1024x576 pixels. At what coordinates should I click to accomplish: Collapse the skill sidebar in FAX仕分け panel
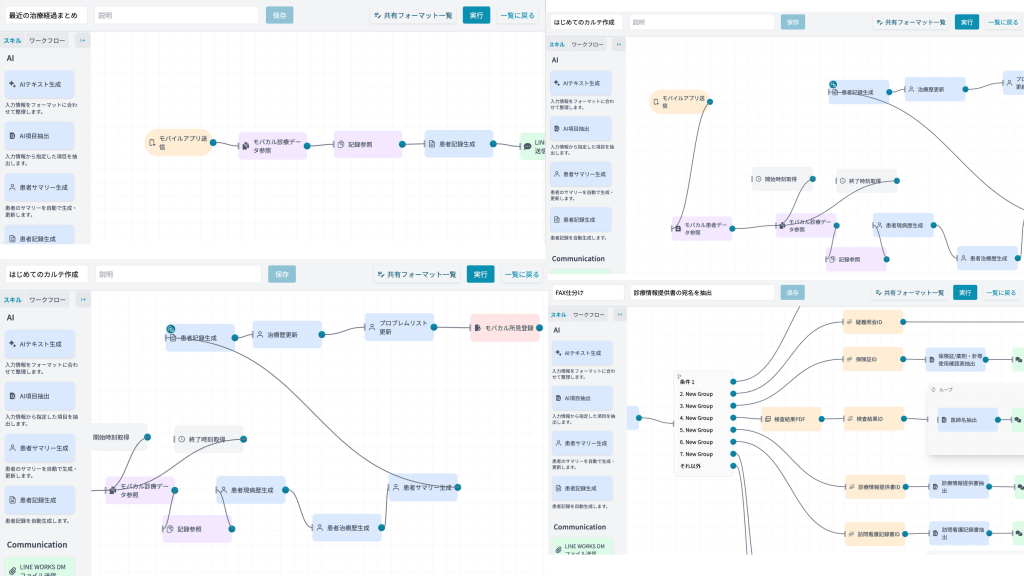620,314
